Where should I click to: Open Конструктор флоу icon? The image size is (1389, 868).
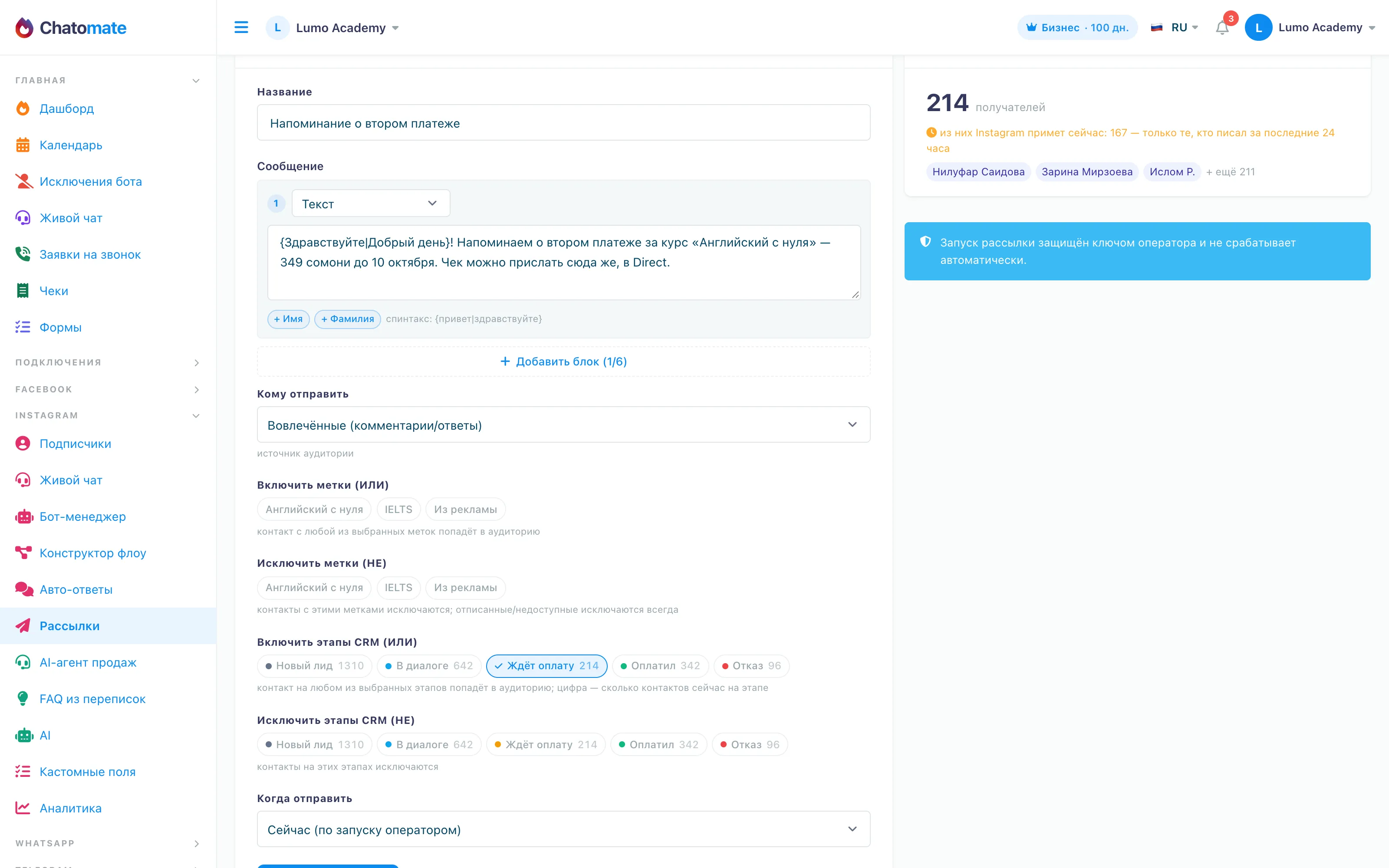(23, 553)
